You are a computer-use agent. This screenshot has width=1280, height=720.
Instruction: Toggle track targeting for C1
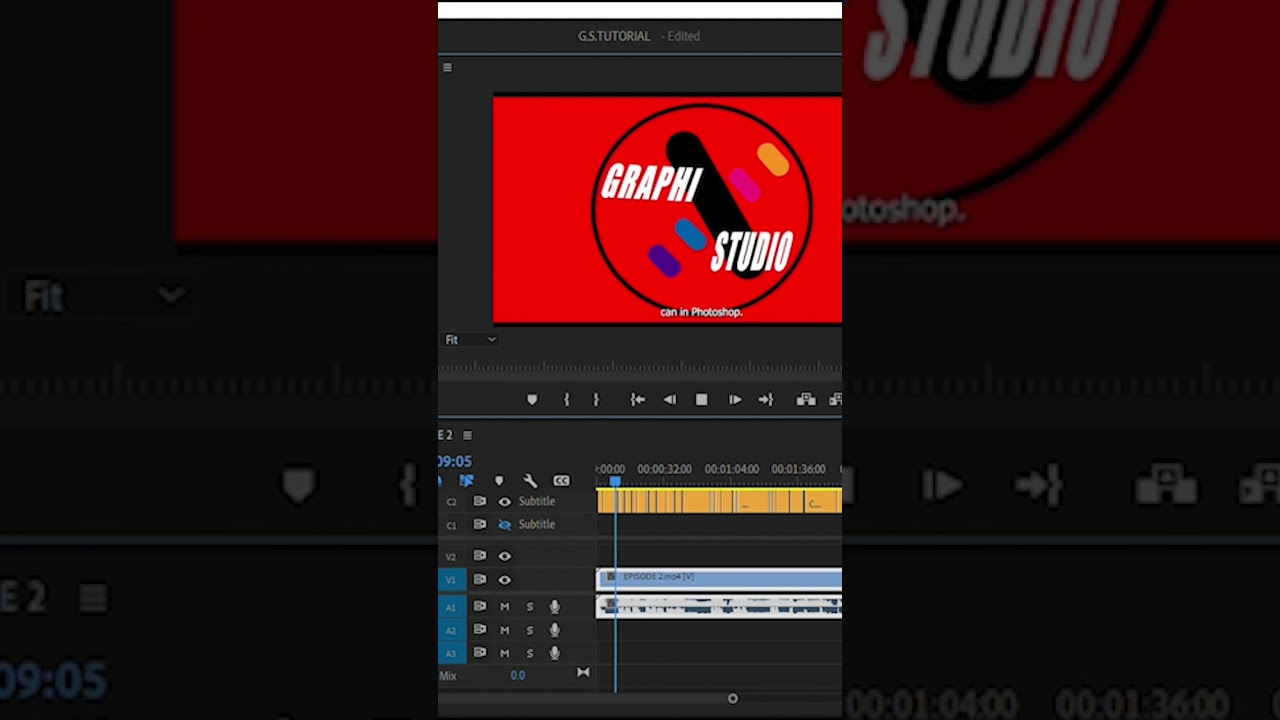[451, 525]
